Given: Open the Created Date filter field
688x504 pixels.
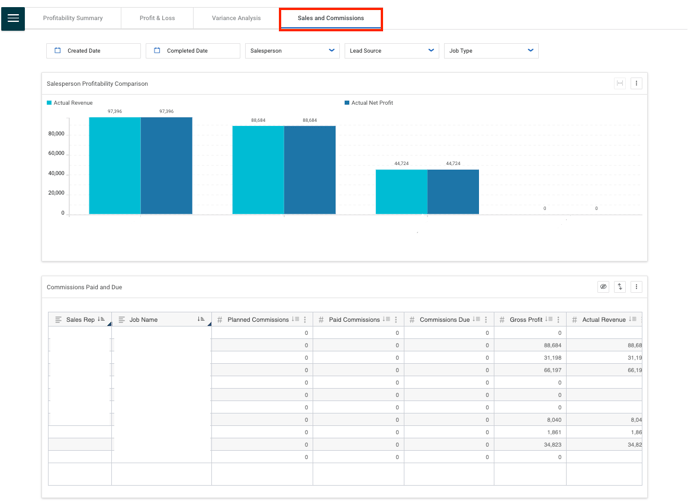Looking at the screenshot, I should click(x=93, y=51).
